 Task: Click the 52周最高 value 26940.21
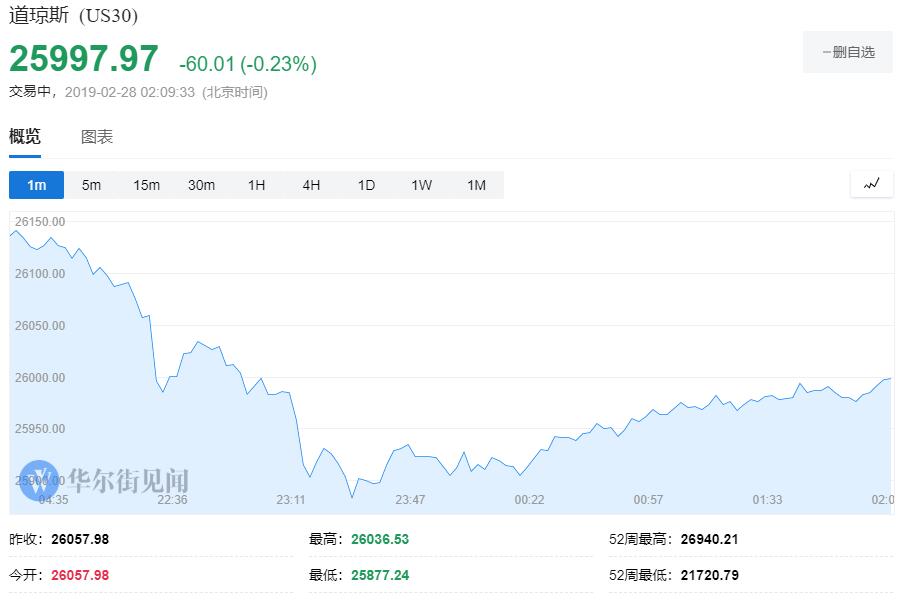[x=710, y=539]
